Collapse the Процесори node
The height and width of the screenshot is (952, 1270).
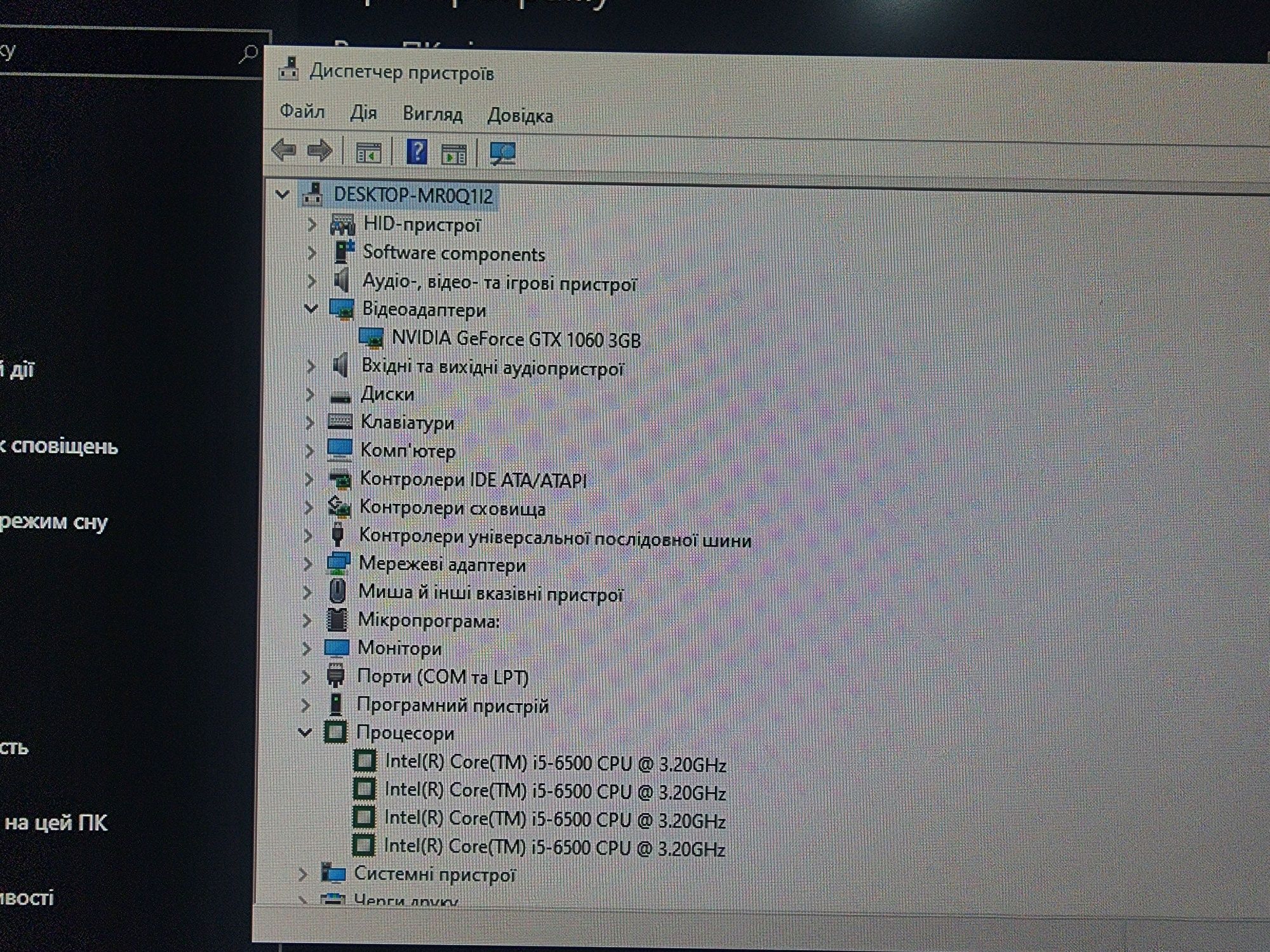[305, 732]
